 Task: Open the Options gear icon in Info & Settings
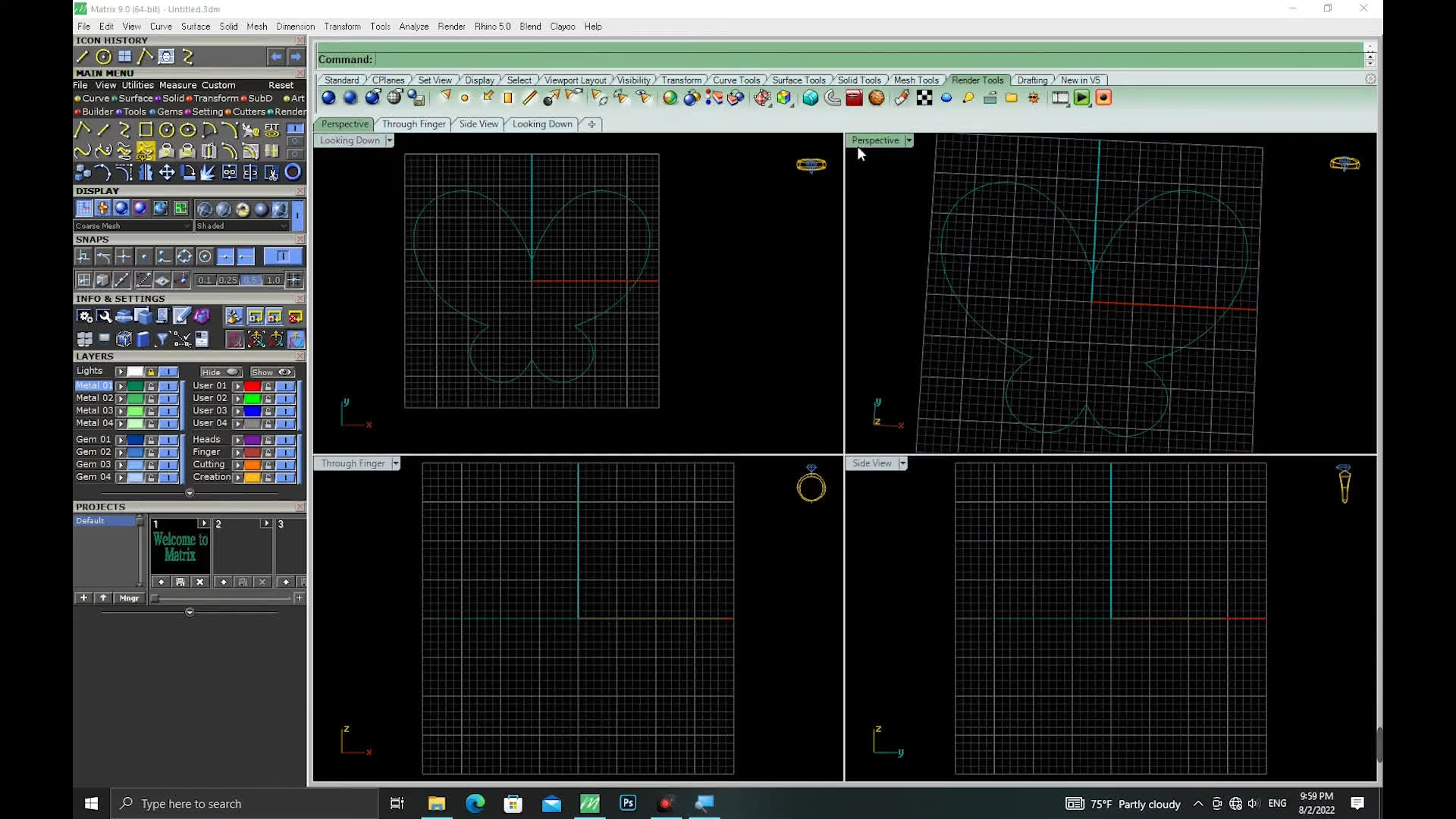(84, 316)
